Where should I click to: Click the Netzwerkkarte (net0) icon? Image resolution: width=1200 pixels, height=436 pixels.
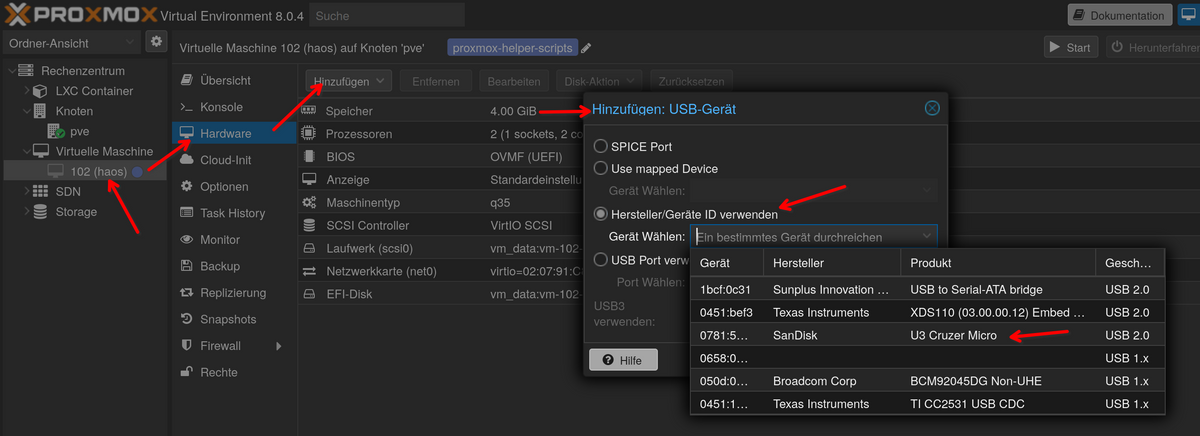(310, 272)
